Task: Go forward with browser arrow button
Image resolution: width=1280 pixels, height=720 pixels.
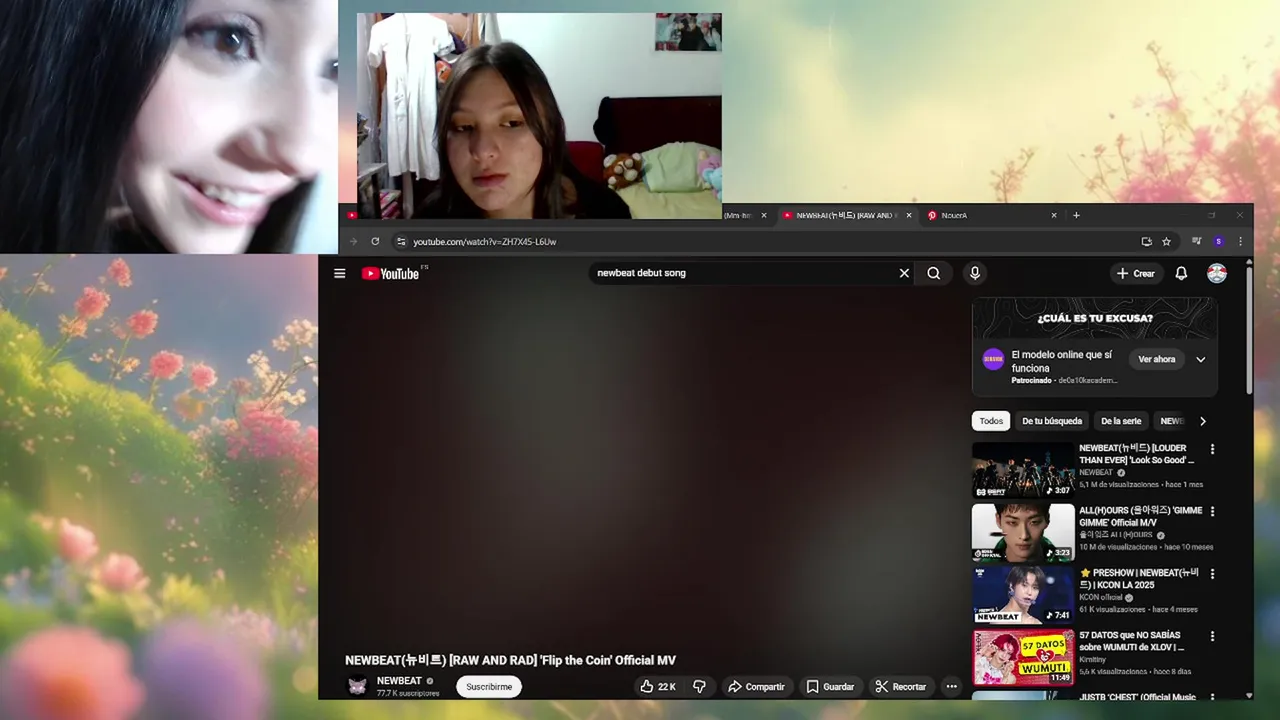Action: [x=352, y=241]
